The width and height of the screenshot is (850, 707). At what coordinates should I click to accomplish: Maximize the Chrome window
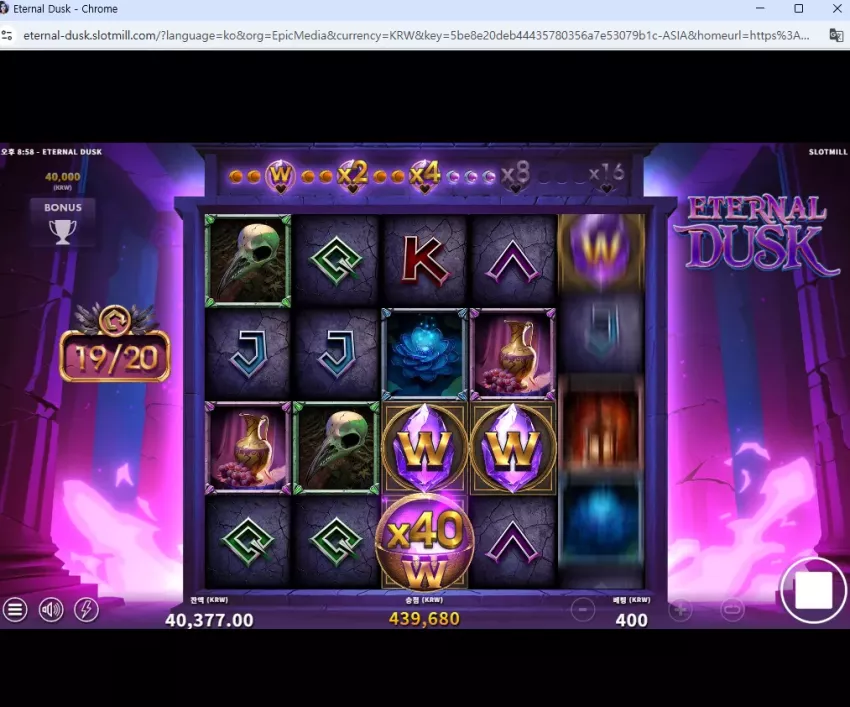[x=799, y=9]
